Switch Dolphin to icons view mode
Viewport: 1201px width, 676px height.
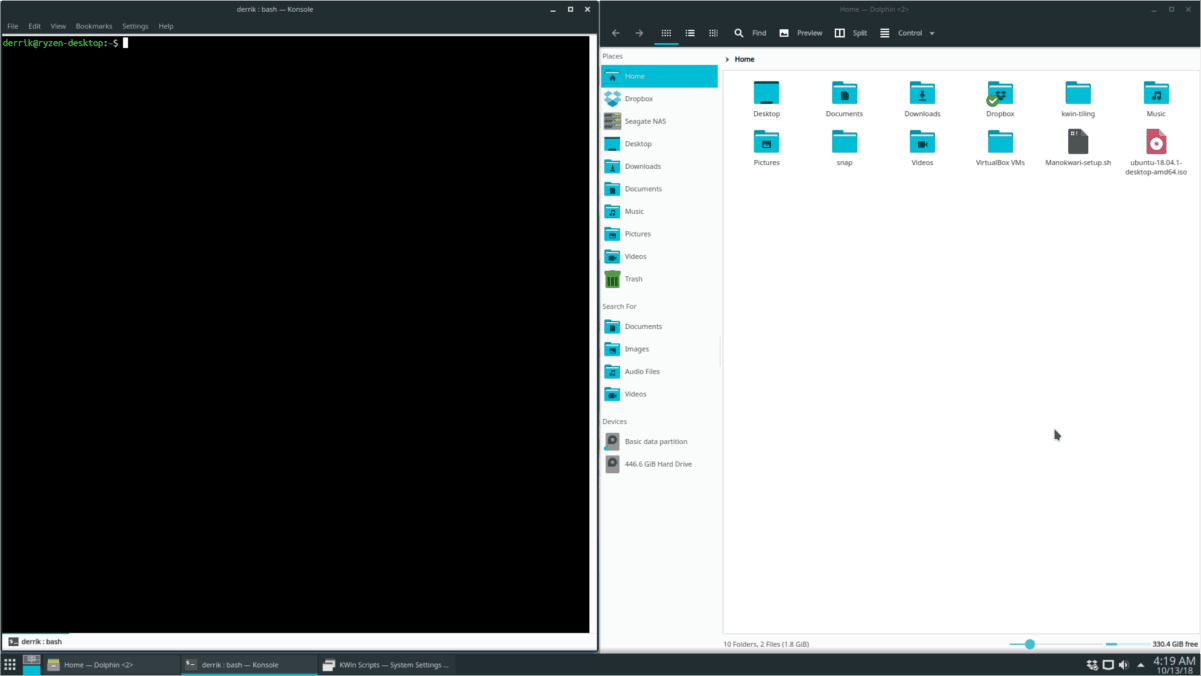tap(666, 33)
